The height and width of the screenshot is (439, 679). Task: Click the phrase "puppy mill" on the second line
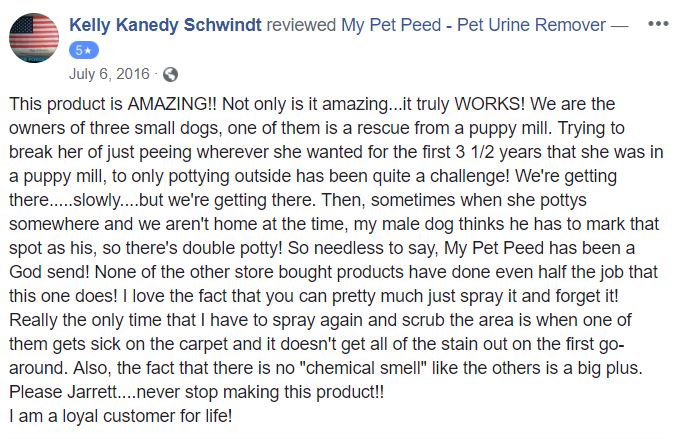510,128
